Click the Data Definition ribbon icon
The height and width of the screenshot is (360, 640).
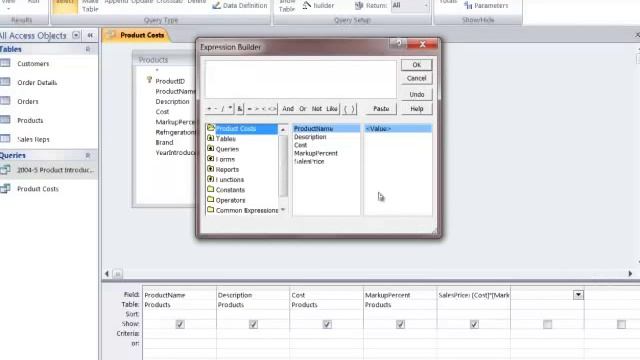(x=216, y=5)
